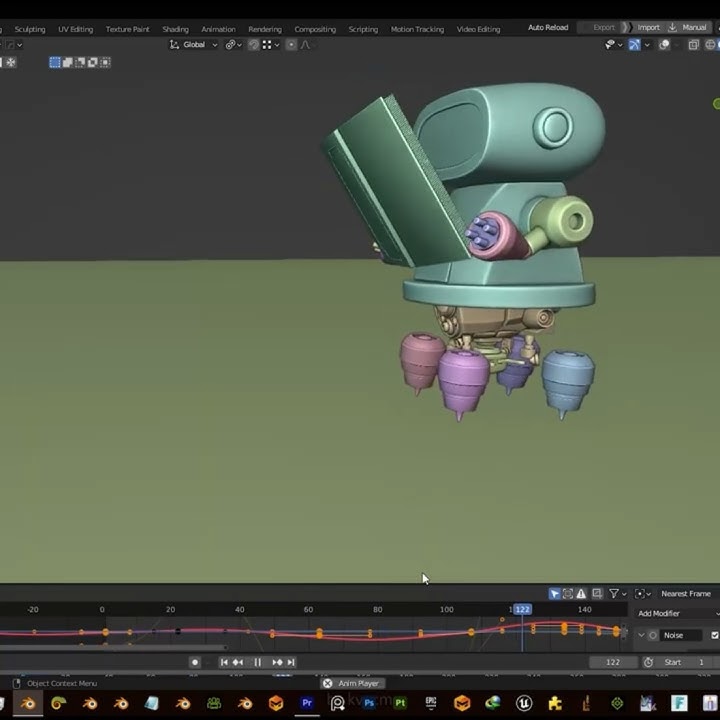Select the new-selection mode icon
The width and height of the screenshot is (720, 720).
(x=55, y=62)
